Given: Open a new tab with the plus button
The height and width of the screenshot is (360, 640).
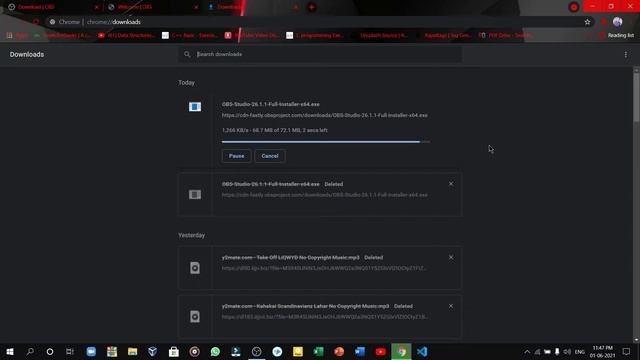Looking at the screenshot, I should 311,7.
